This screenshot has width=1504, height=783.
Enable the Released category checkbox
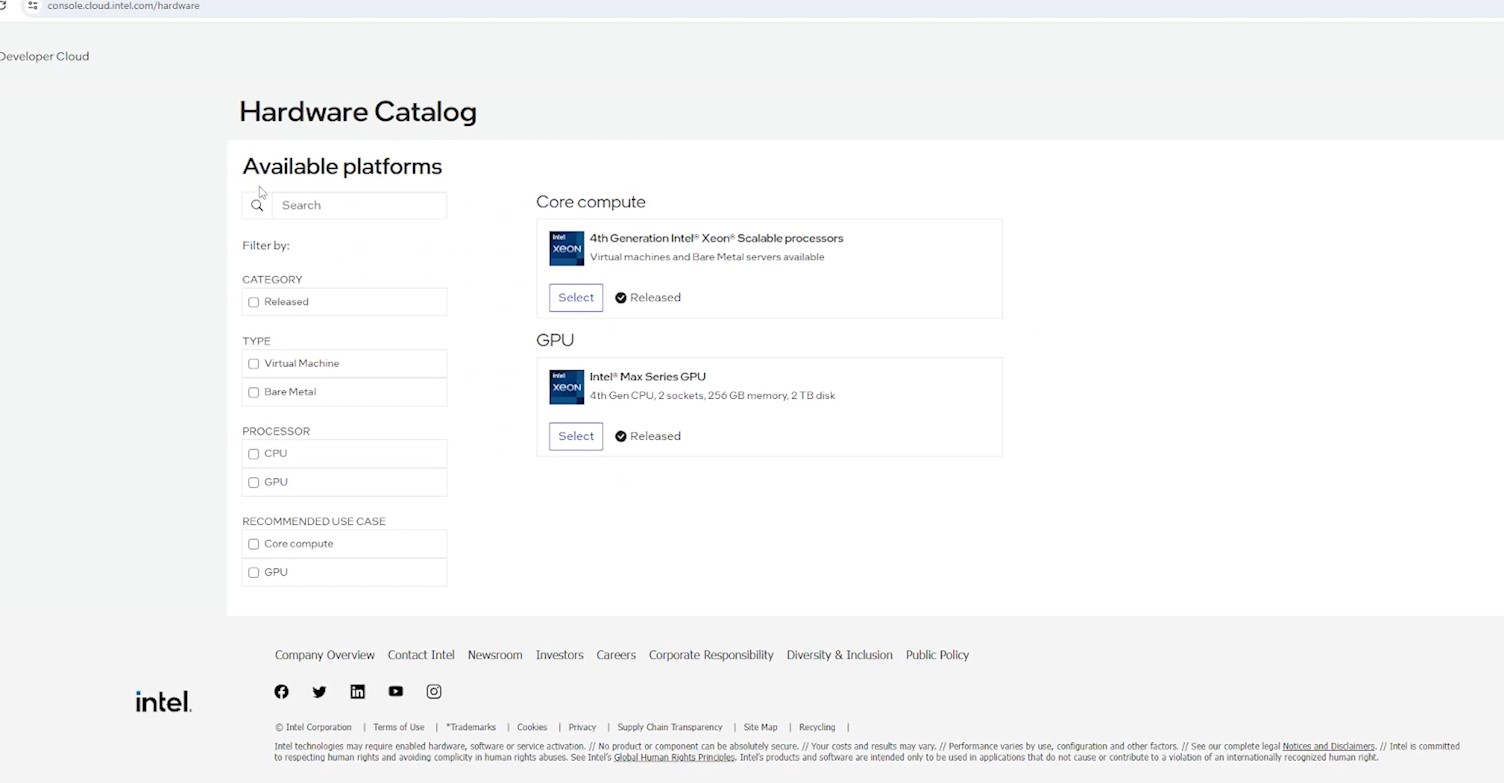254,302
